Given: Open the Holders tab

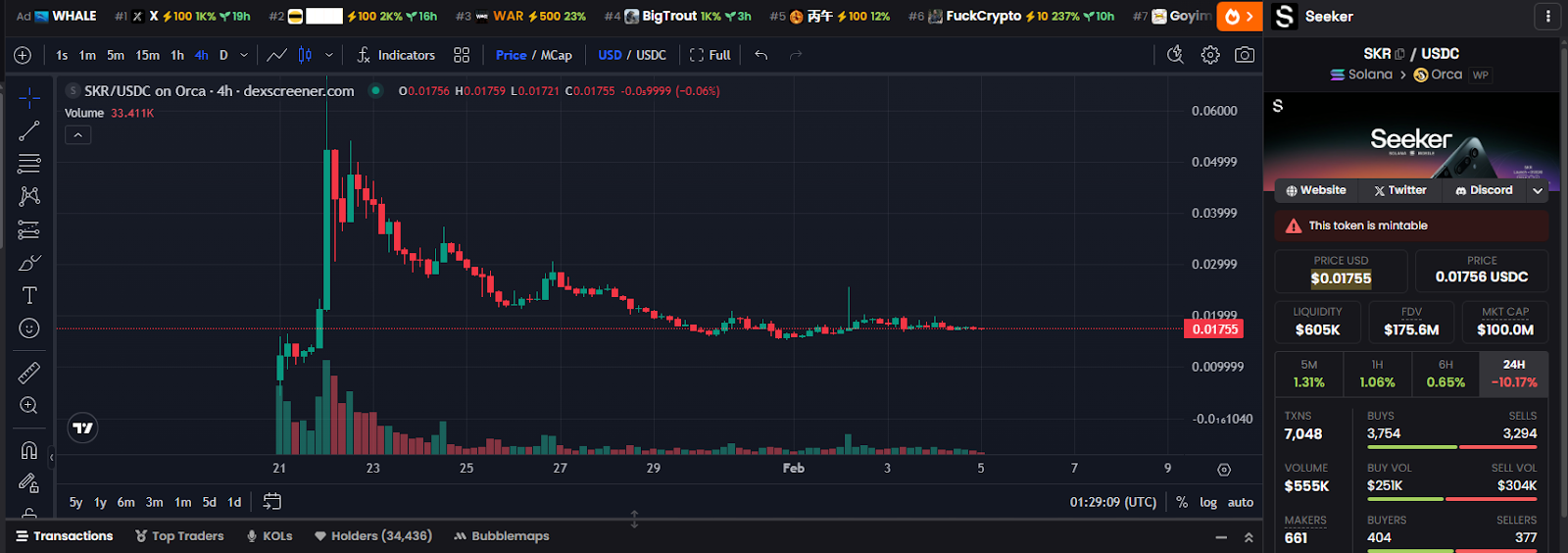Looking at the screenshot, I should [x=372, y=536].
